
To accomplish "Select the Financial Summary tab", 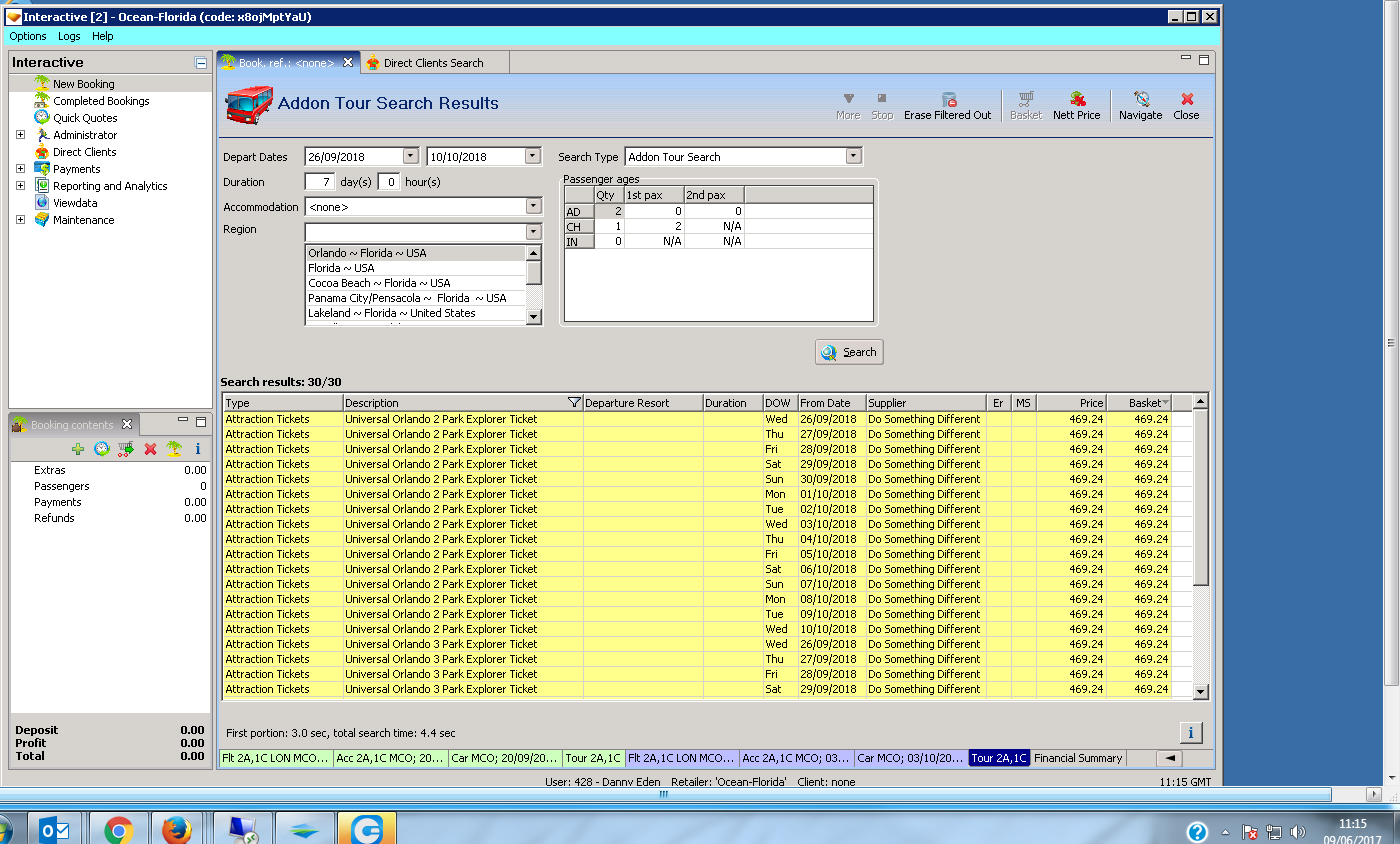I will point(1077,758).
